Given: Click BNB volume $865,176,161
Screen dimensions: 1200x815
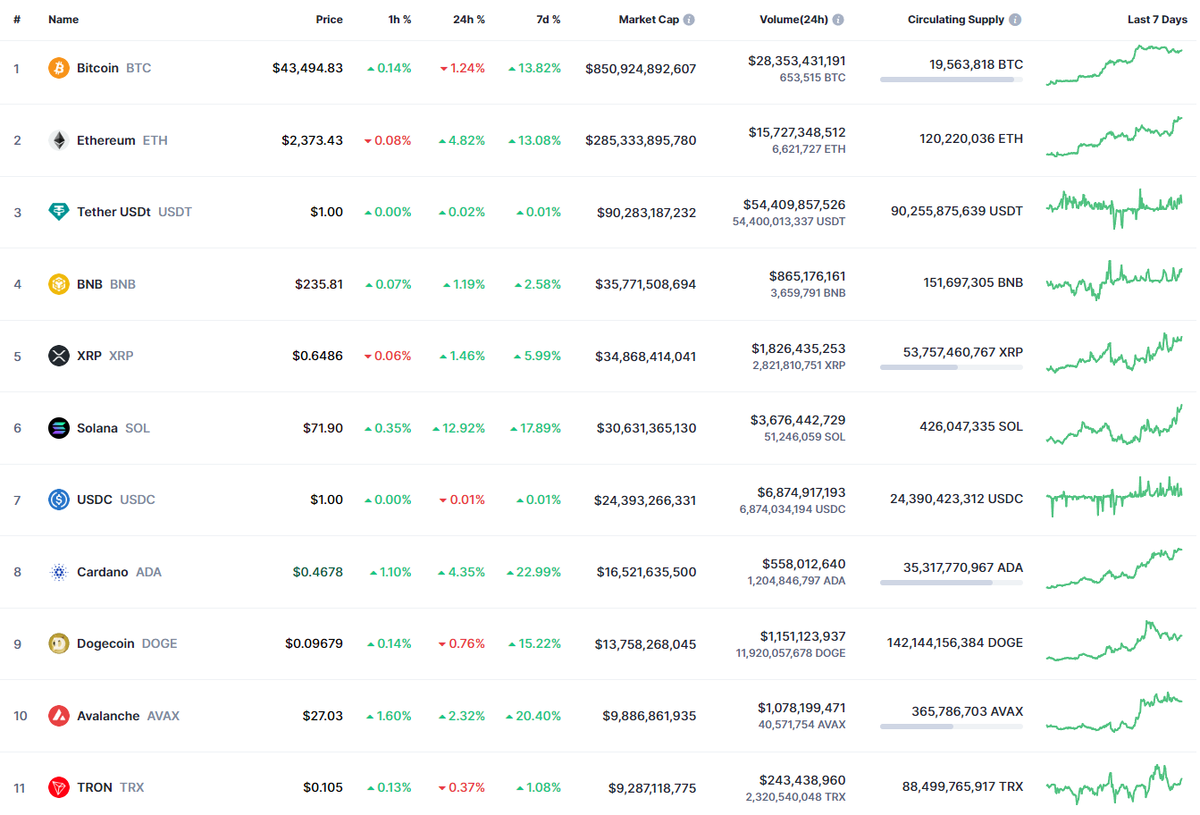Looking at the screenshot, I should [807, 276].
